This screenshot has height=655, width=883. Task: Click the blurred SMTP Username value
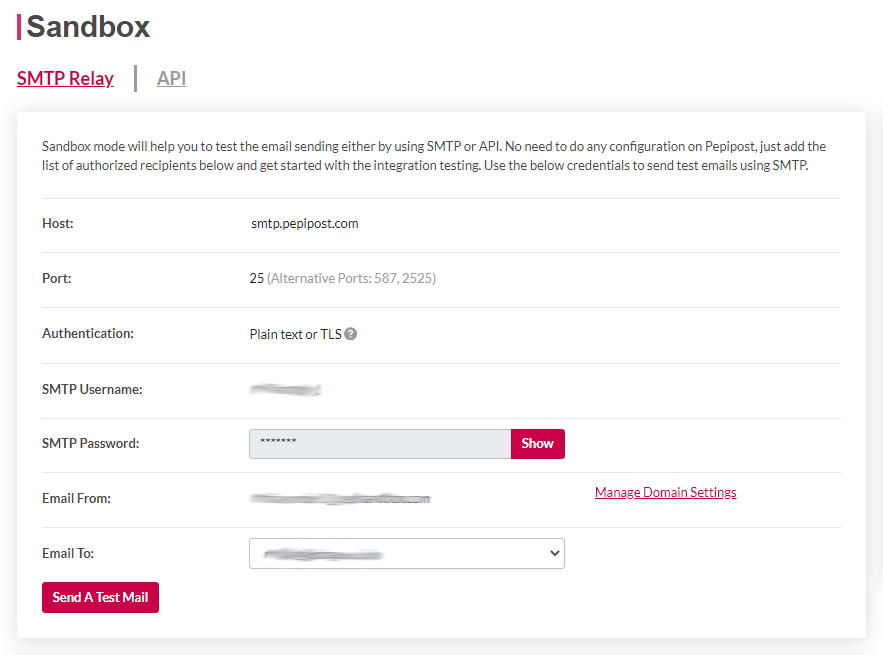[x=286, y=389]
